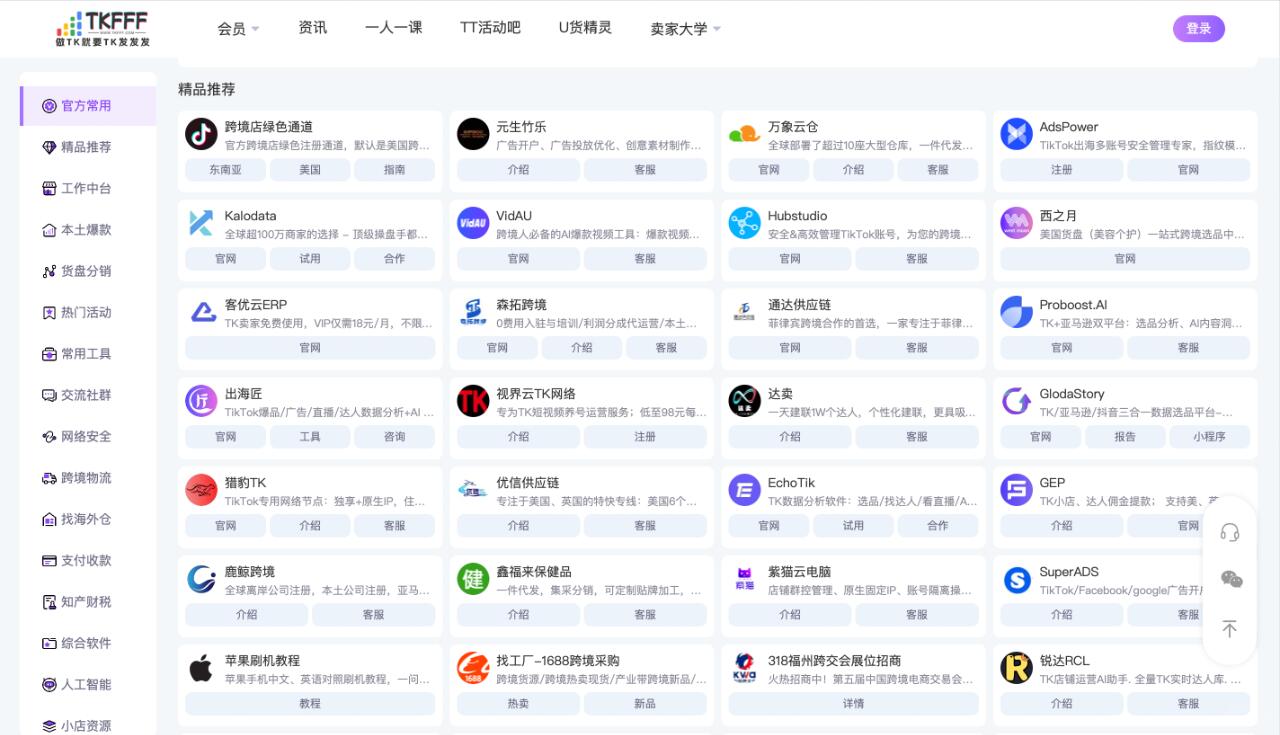Screen dimensions: 1280x735
Task: Select 工作中台 in the sidebar
Action: click(88, 188)
